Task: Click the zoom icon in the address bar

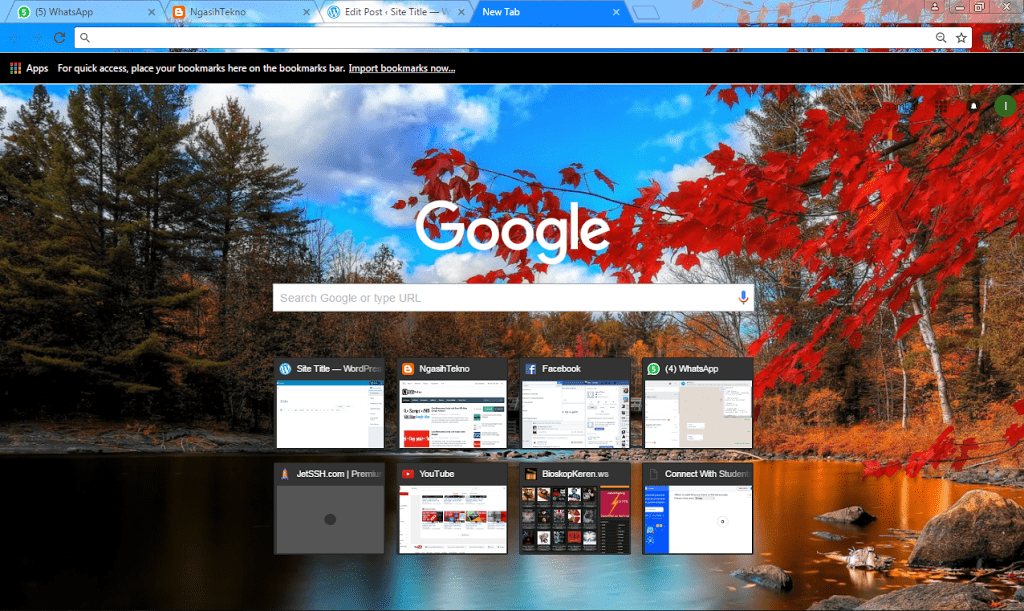Action: (940, 38)
